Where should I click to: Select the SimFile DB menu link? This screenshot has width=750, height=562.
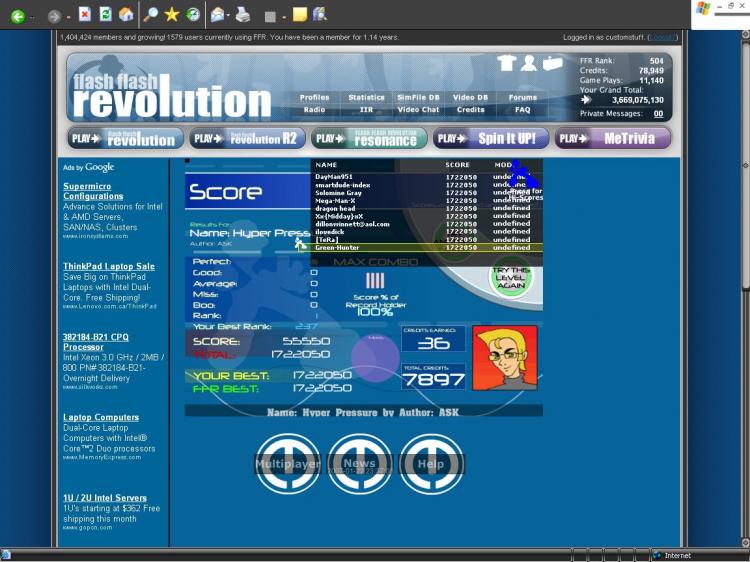418,98
